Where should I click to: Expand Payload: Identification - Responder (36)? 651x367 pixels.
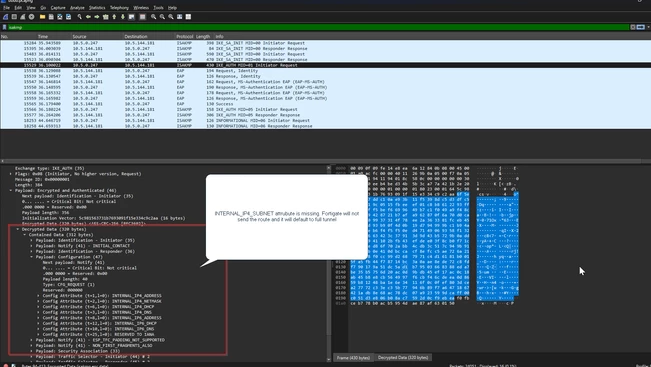click(32, 251)
